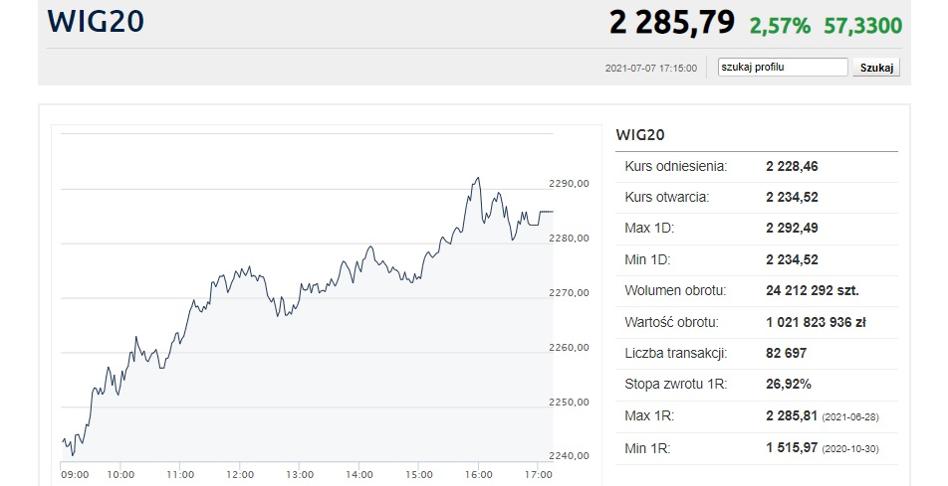Image resolution: width=948 pixels, height=486 pixels.
Task: Click the green 57,3300 point change
Action: point(863,25)
